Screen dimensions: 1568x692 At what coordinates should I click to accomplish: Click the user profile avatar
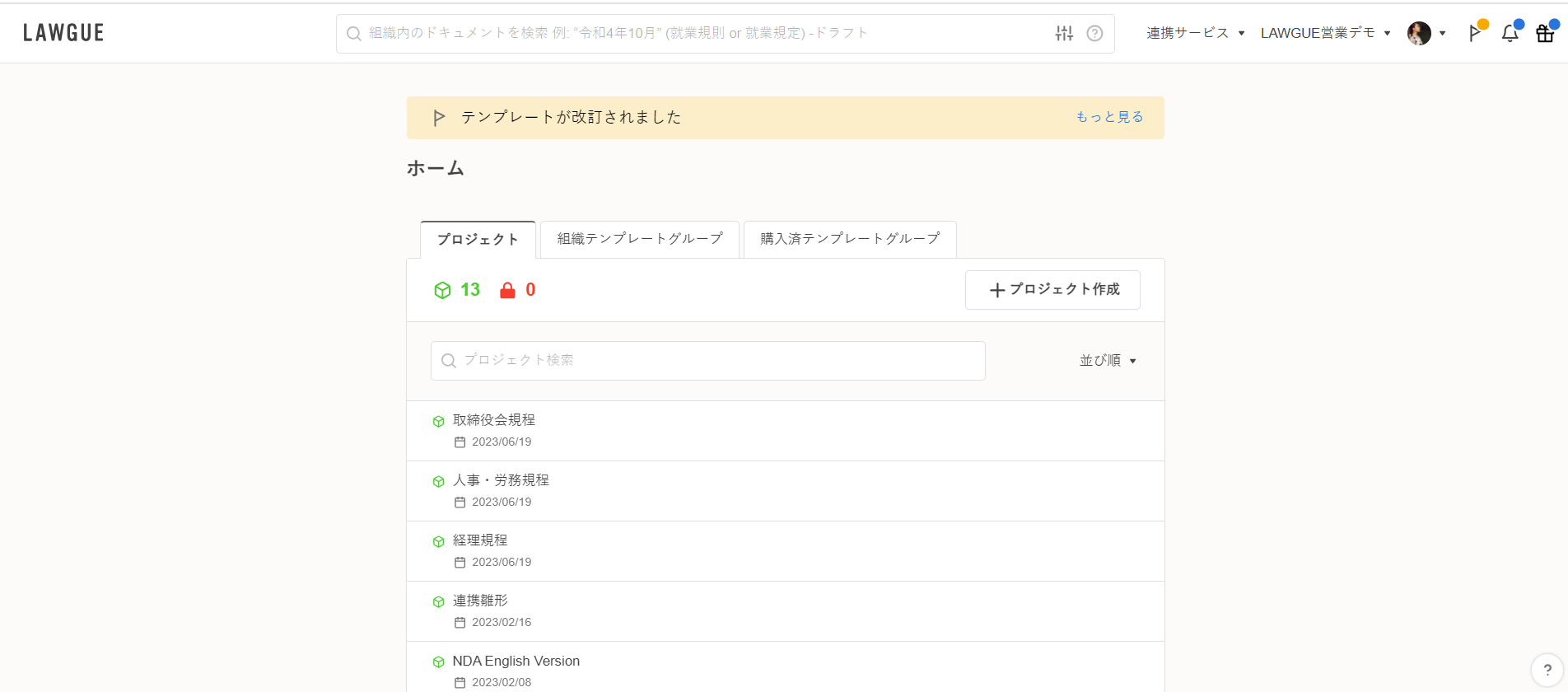[x=1419, y=34]
